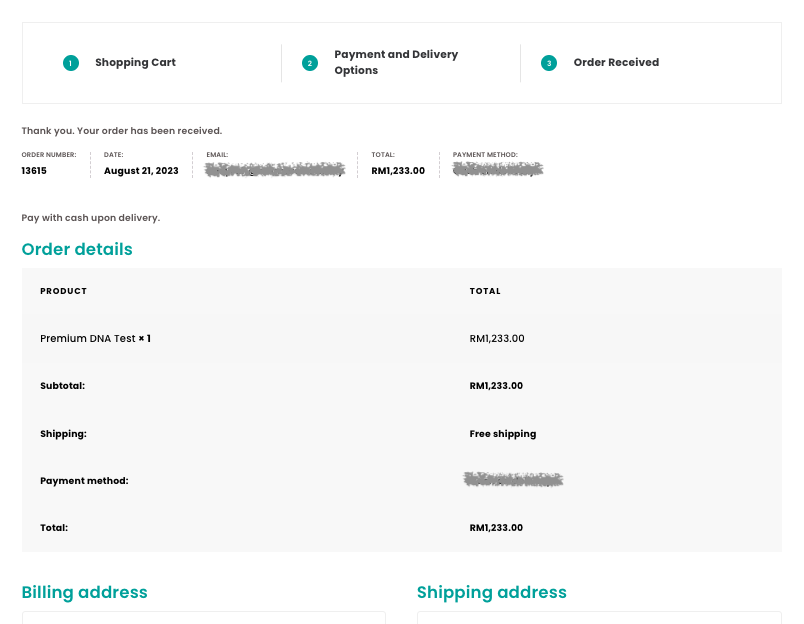Click the step 2 circle icon
Screen dimensions: 804x624
tap(309, 62)
